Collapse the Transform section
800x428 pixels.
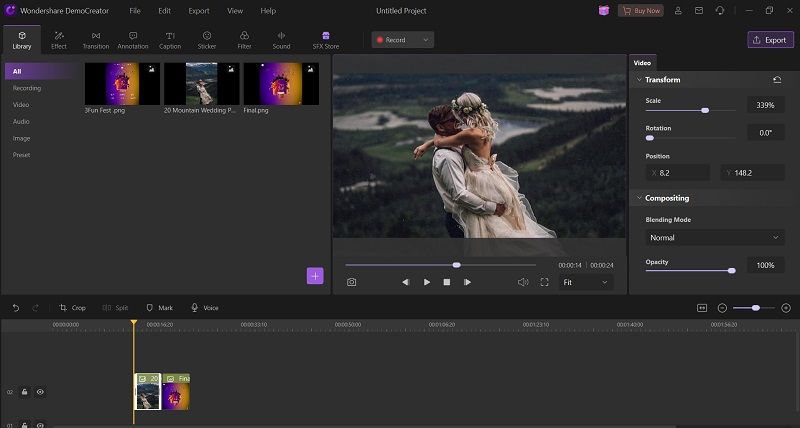click(639, 80)
